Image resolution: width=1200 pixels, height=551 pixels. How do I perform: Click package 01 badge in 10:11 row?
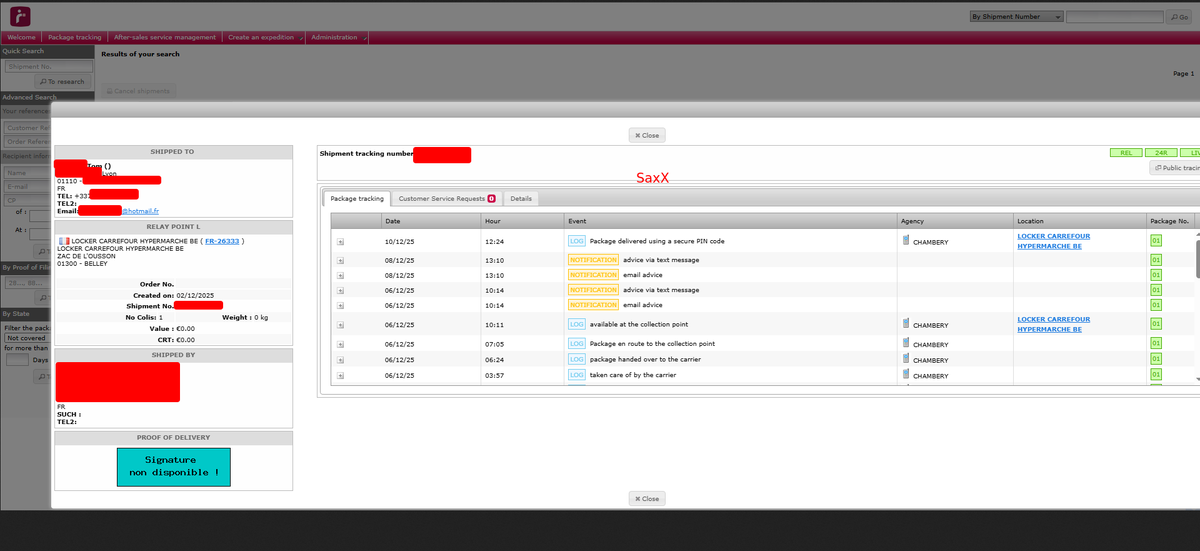[x=1156, y=324]
